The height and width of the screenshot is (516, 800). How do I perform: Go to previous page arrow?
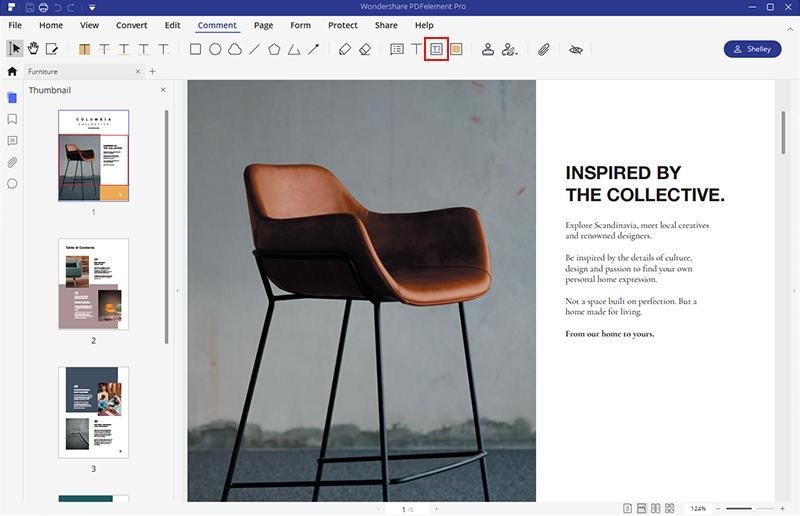(x=378, y=509)
